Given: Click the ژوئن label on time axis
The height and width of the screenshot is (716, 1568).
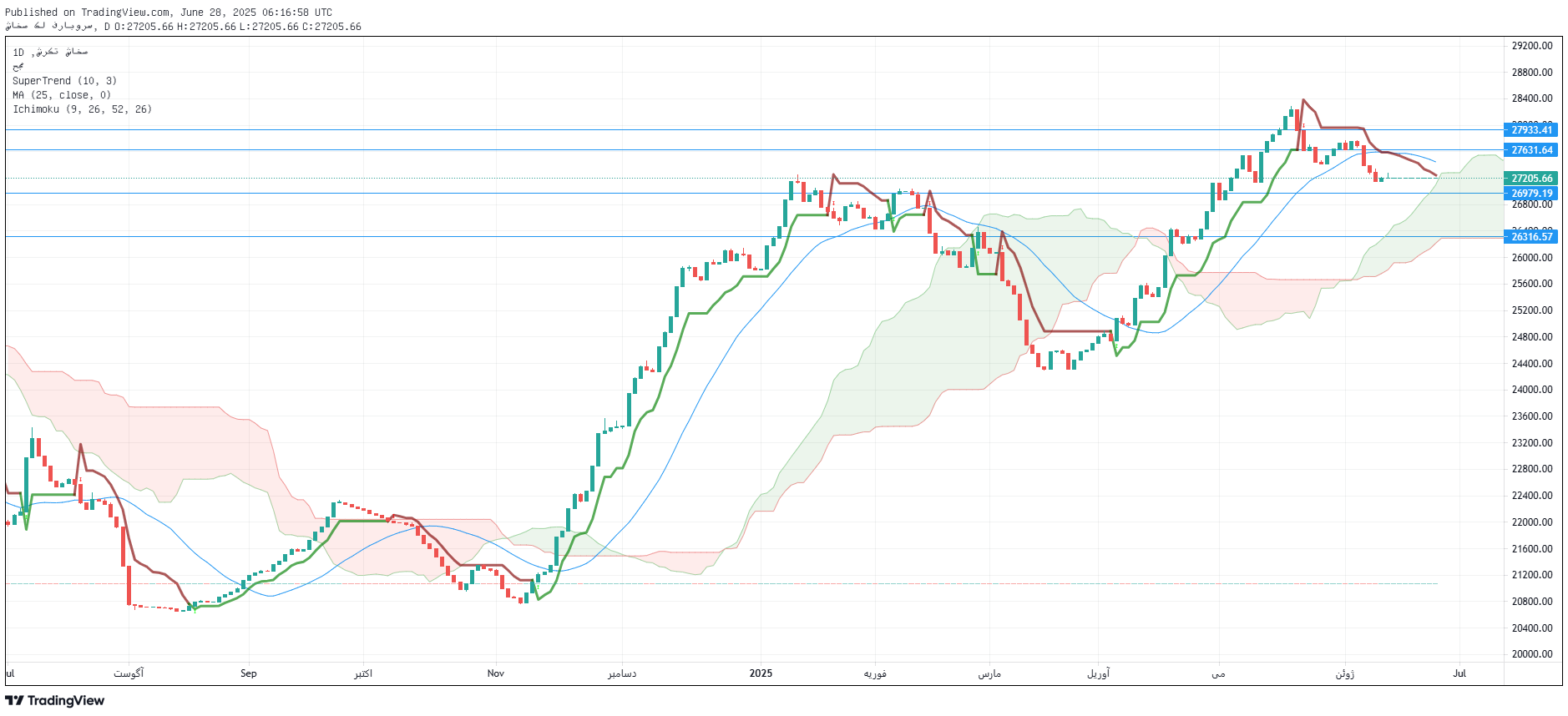Looking at the screenshot, I should pyautogui.click(x=1344, y=673).
